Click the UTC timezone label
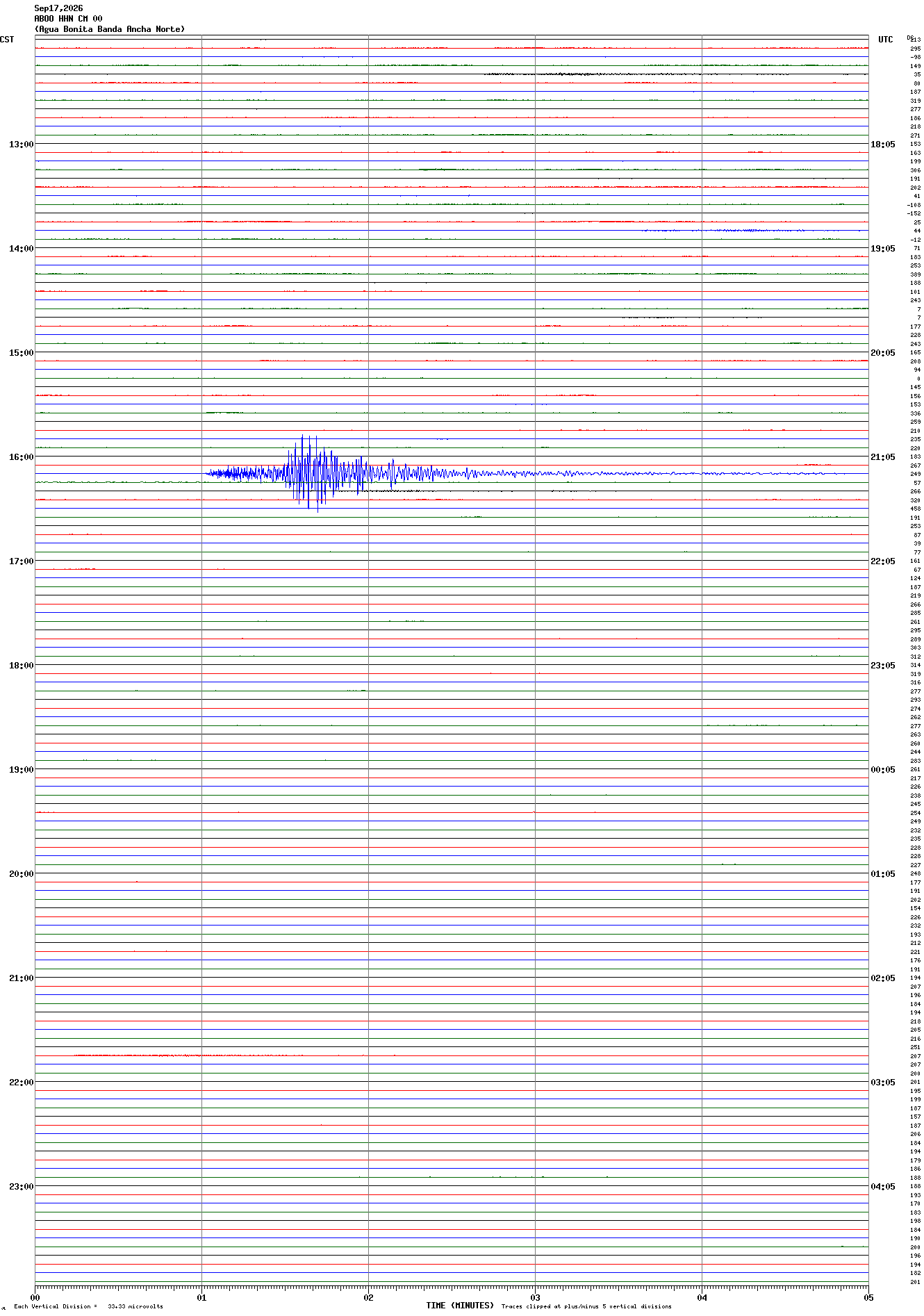This screenshot has height=1316, width=924. pos(886,40)
